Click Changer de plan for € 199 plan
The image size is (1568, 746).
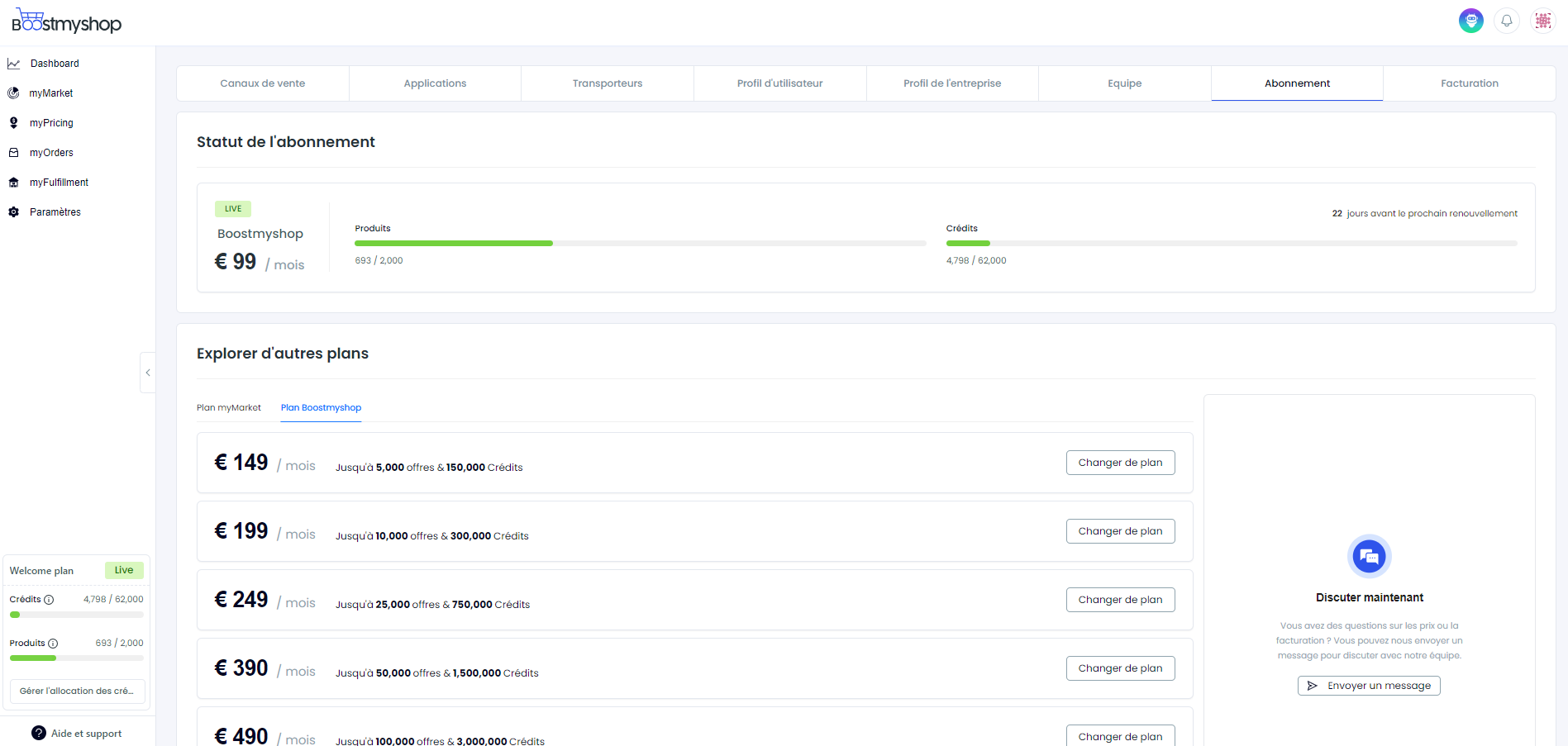tap(1120, 531)
